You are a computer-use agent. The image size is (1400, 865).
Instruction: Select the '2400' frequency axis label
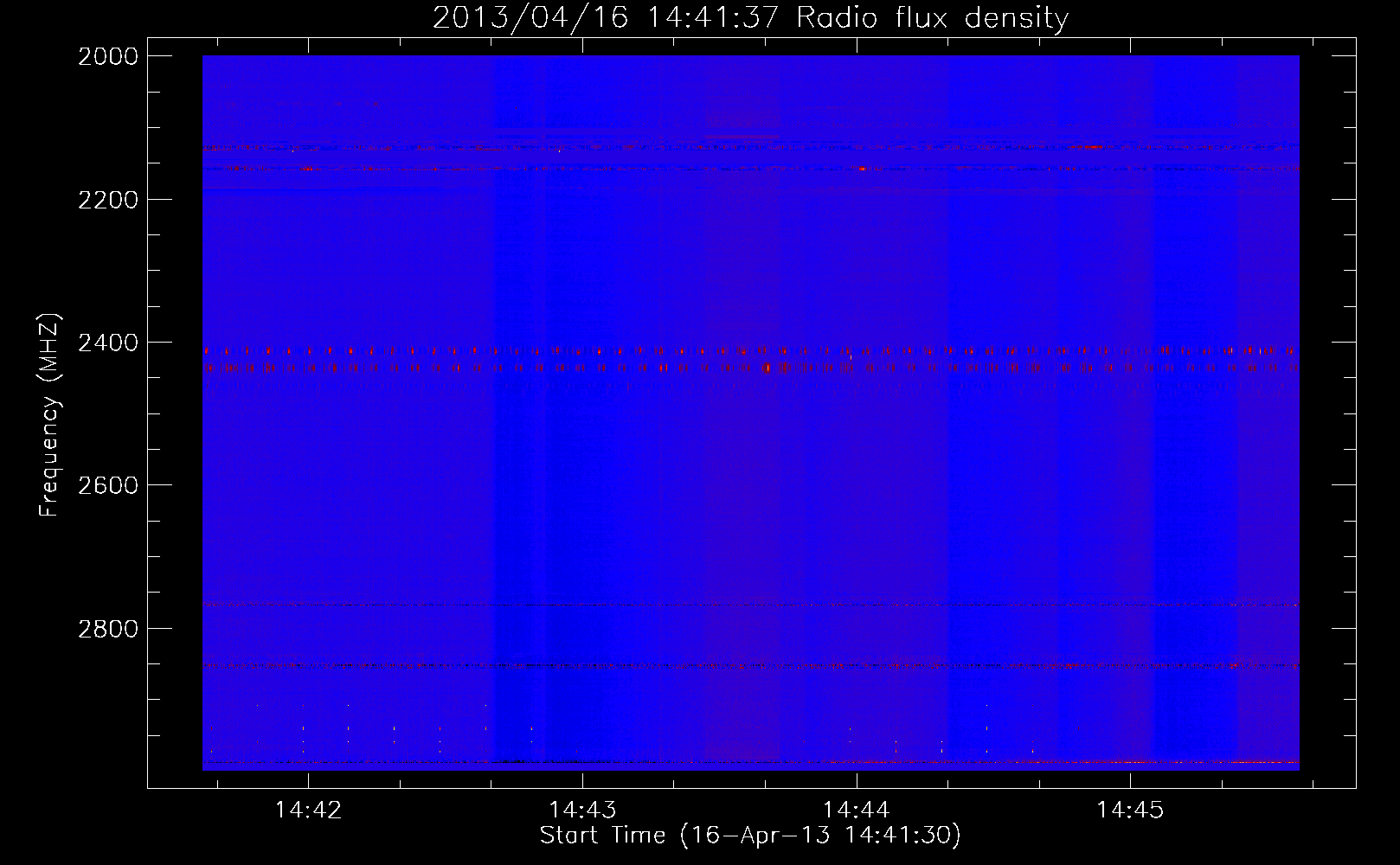point(108,343)
